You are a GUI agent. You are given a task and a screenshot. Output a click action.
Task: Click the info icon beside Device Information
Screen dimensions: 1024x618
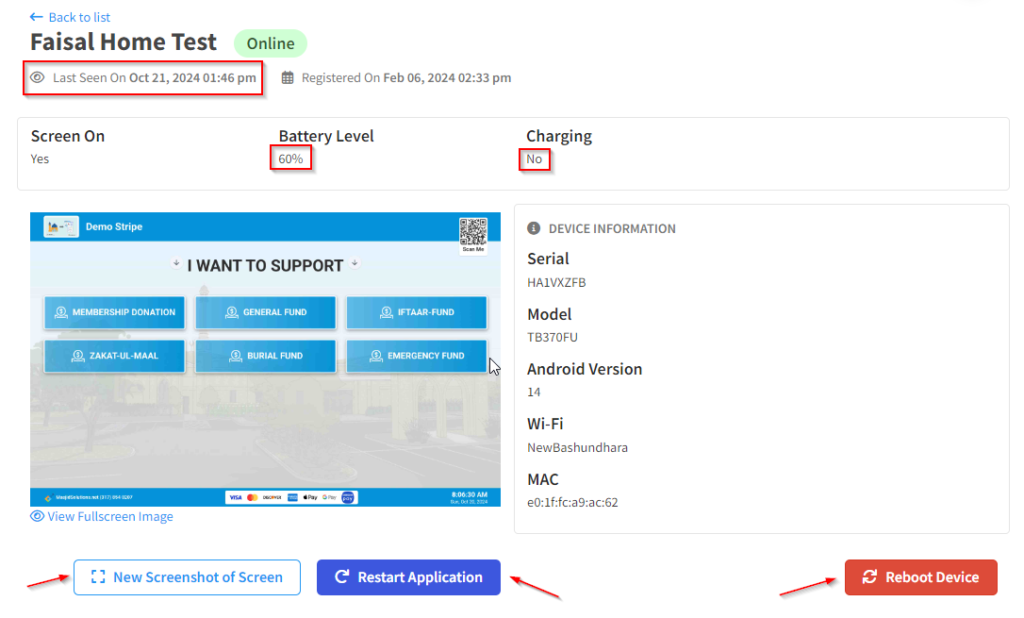(534, 228)
